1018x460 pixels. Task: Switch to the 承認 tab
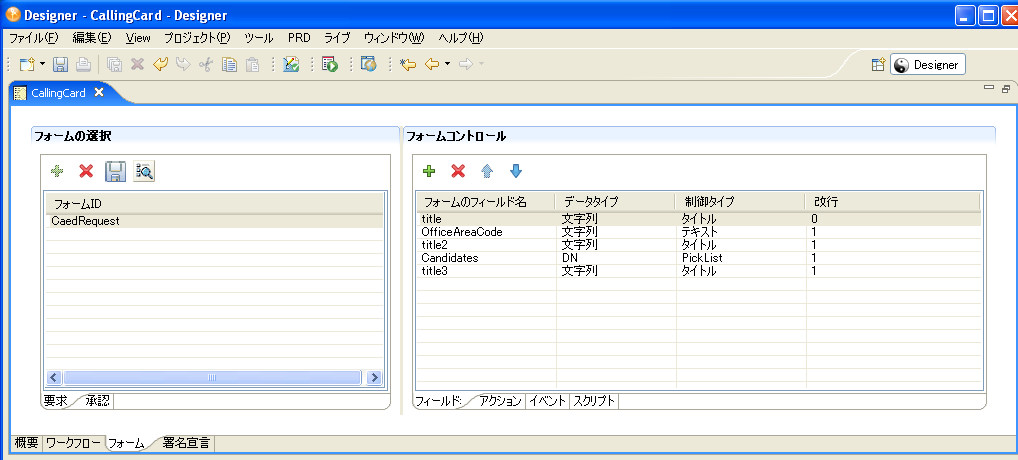coord(97,401)
